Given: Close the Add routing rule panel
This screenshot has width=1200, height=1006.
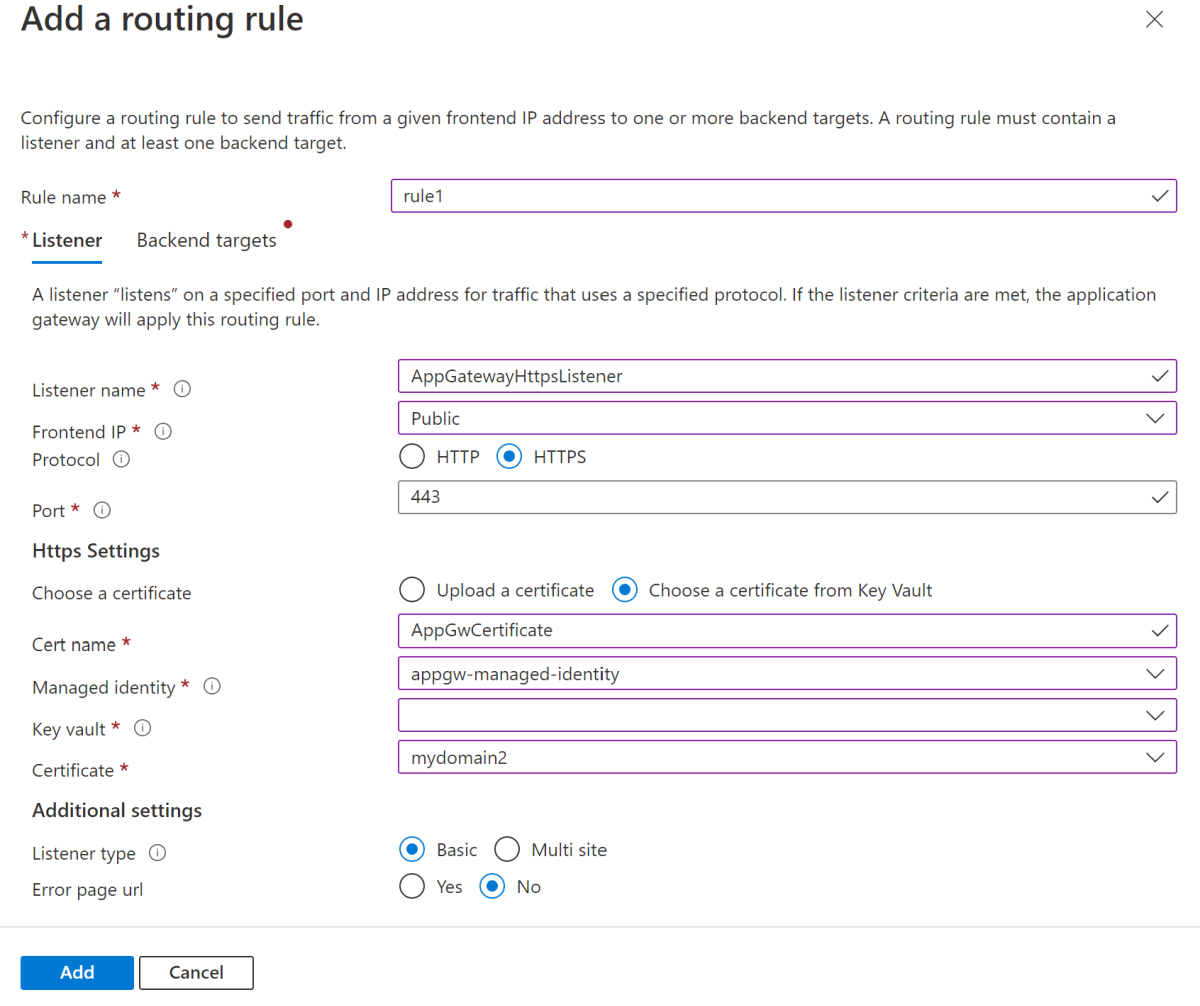Looking at the screenshot, I should click(1154, 19).
